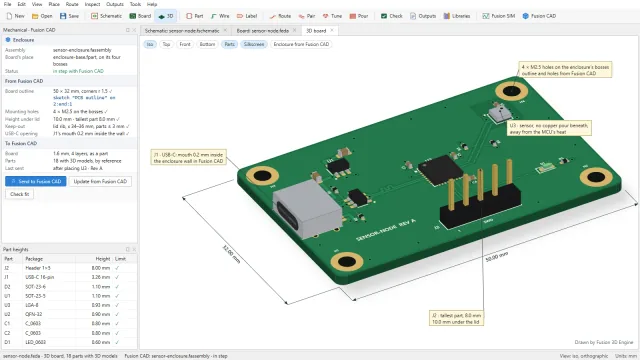The image size is (640, 360).
Task: Switch to Board: sensor-node tab
Action: (262, 31)
